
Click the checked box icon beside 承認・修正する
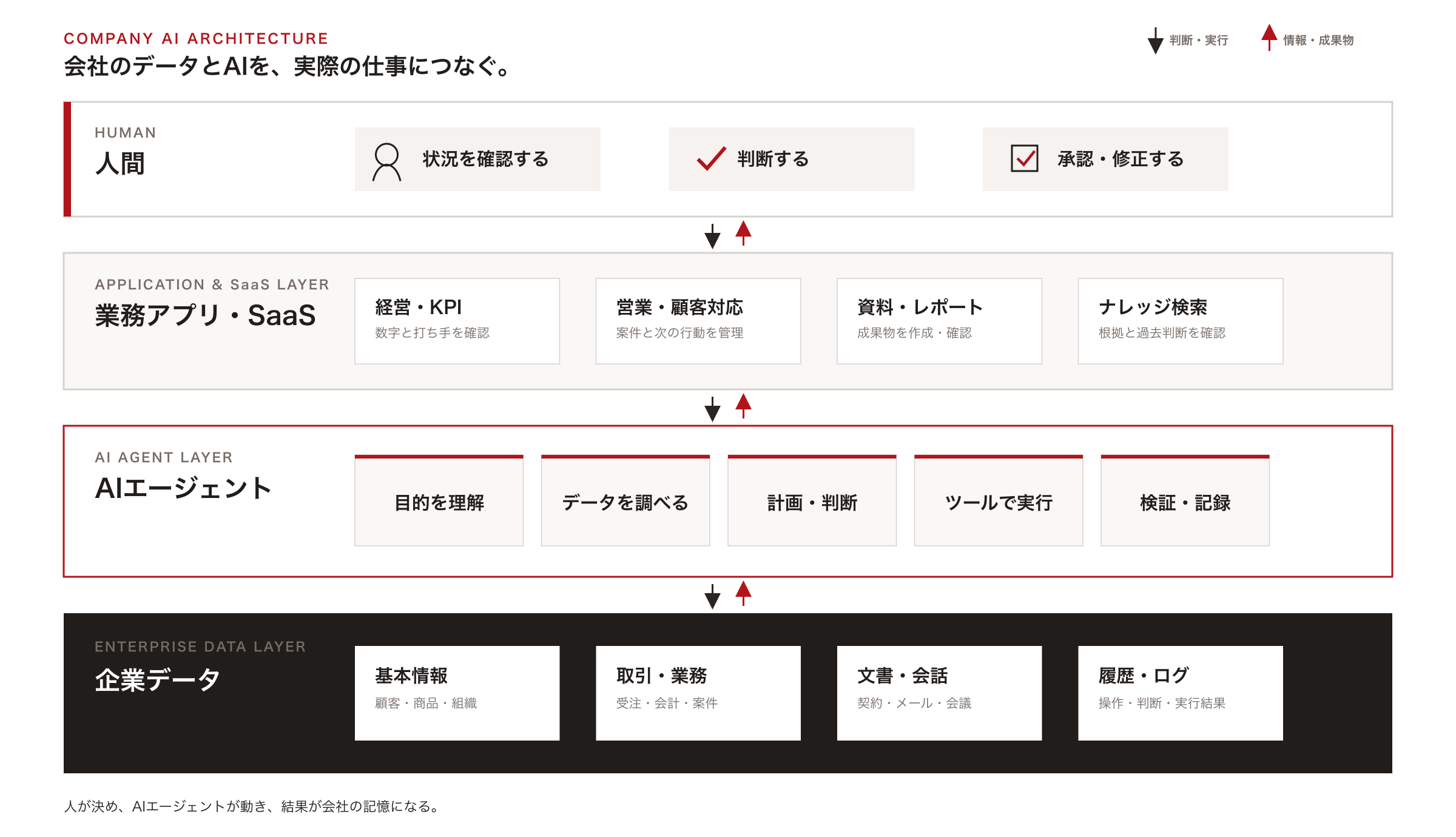tap(1025, 158)
